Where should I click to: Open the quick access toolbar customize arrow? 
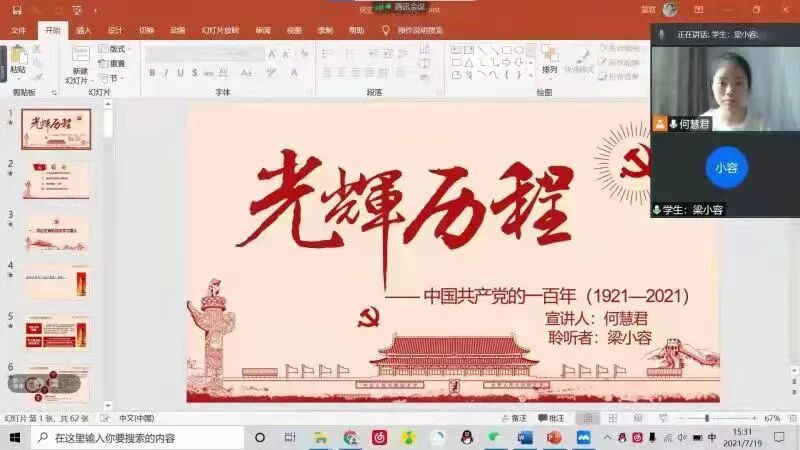click(95, 10)
